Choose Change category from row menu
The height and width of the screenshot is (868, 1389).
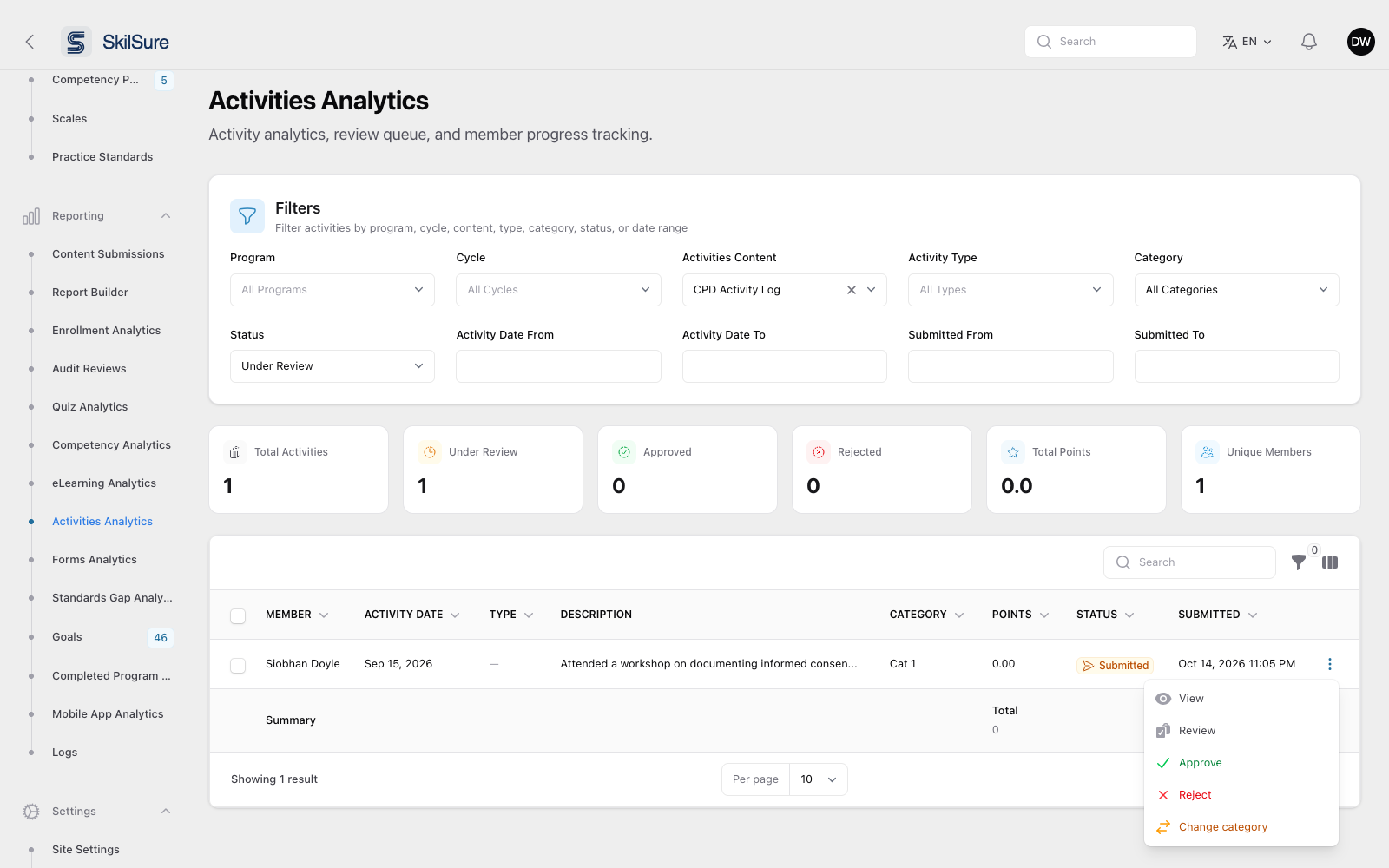(1241, 827)
